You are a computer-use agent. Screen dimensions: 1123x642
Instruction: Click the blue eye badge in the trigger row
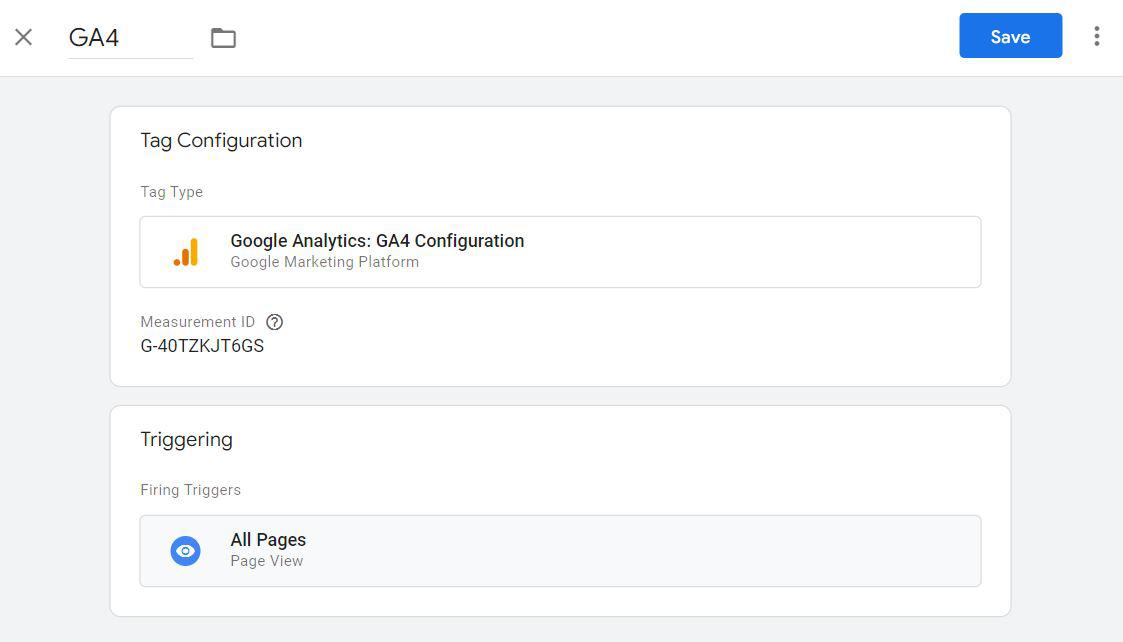[x=185, y=550]
